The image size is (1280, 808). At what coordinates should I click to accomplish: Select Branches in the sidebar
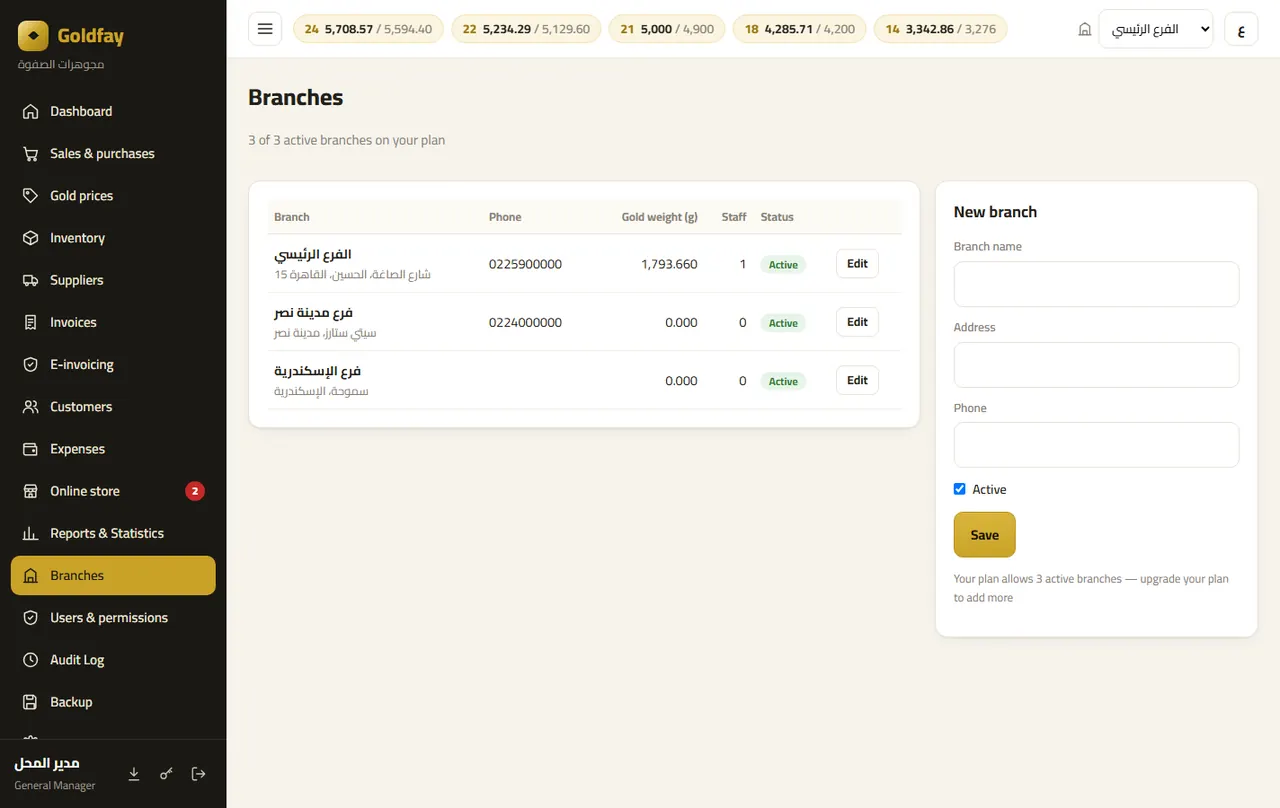113,576
